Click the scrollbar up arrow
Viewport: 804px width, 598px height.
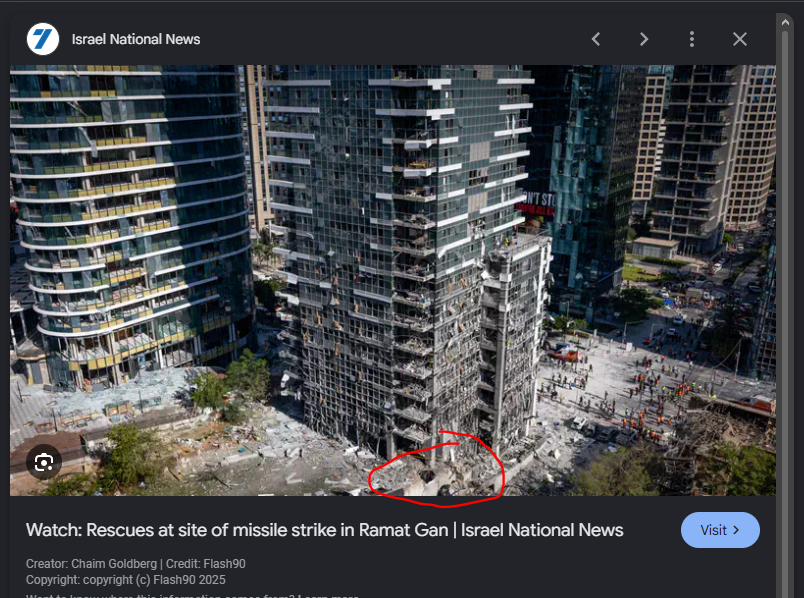point(785,22)
